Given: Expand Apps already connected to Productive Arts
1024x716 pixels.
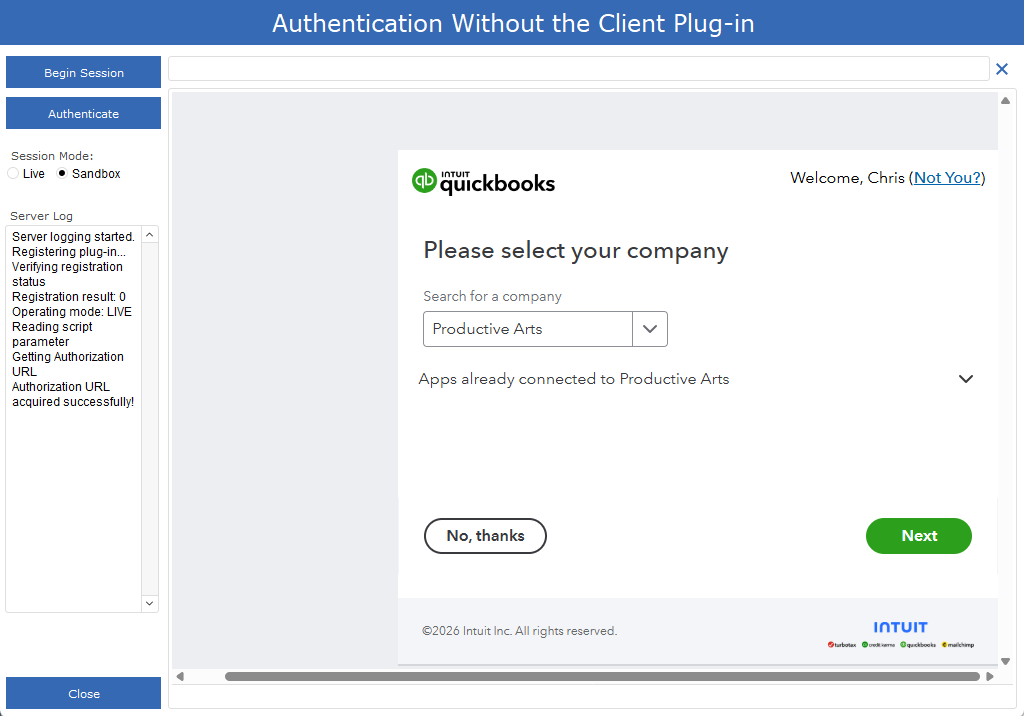Looking at the screenshot, I should (966, 379).
